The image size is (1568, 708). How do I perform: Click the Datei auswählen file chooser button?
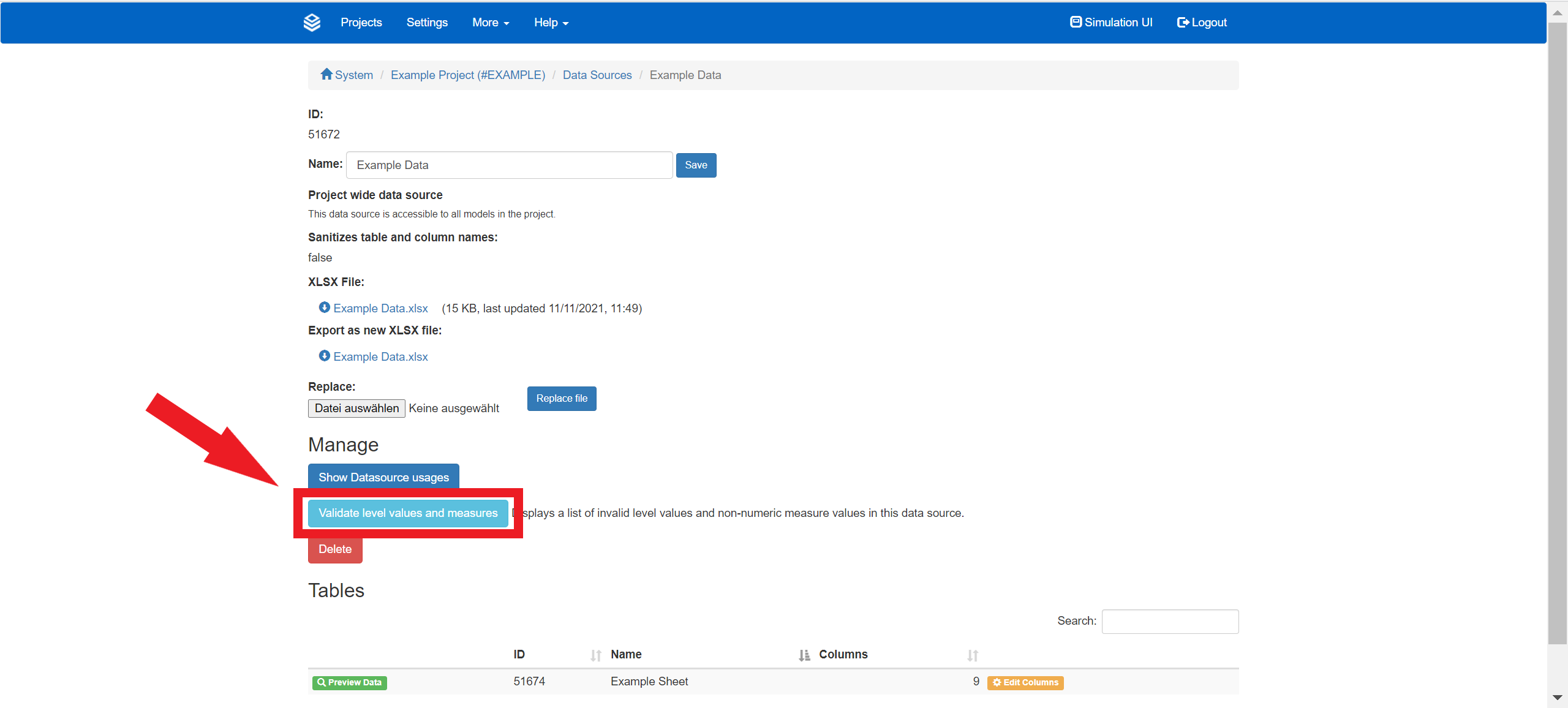click(x=356, y=409)
